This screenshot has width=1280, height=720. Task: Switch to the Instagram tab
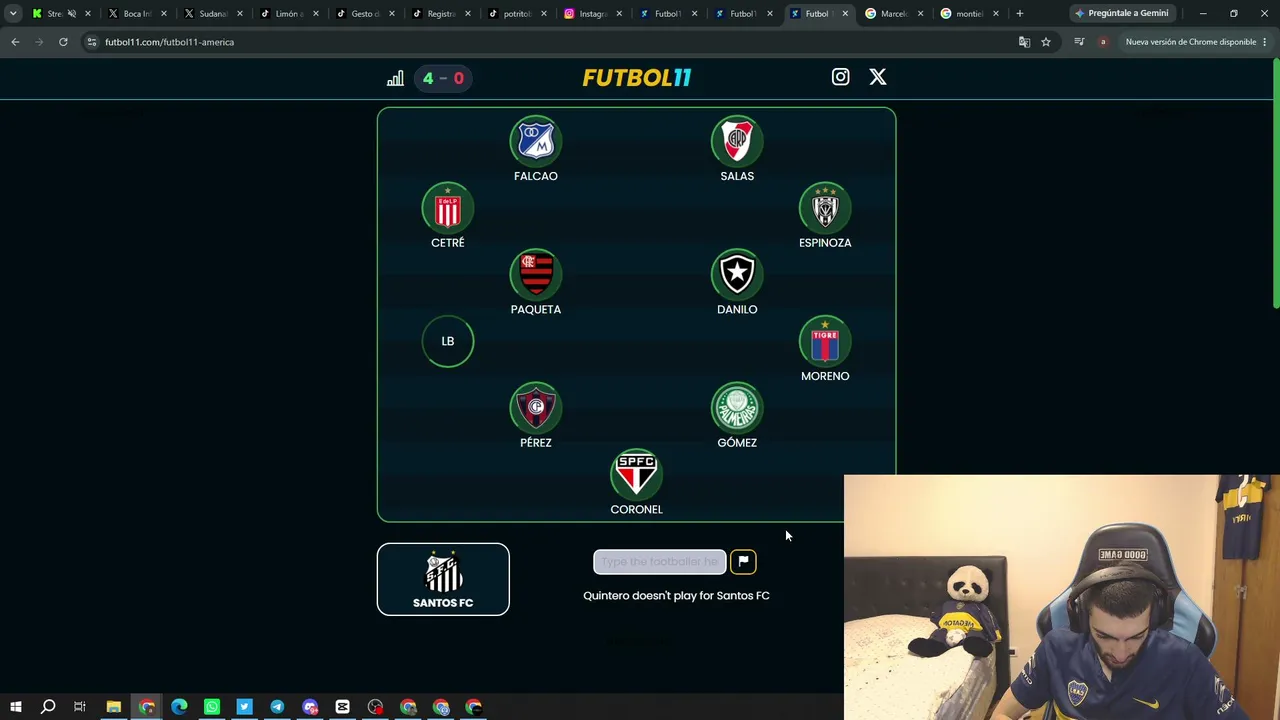[592, 14]
